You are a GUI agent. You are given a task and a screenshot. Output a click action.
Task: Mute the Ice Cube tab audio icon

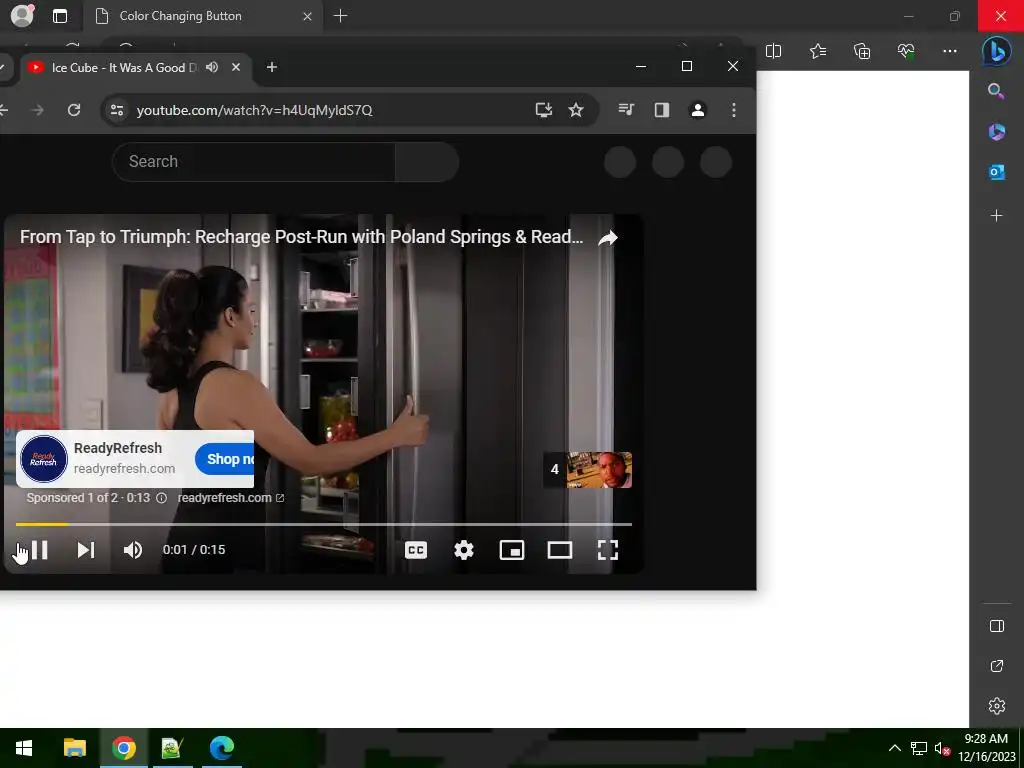[212, 67]
